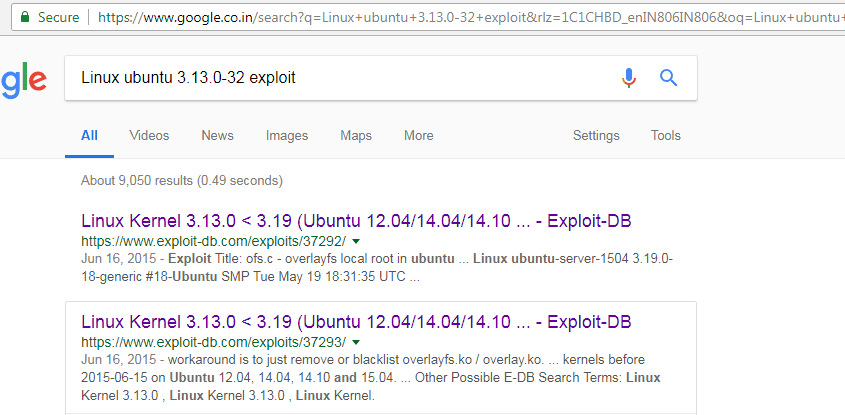This screenshot has width=845, height=415.
Task: Click the magnifying glass search icon
Action: pyautogui.click(x=669, y=78)
